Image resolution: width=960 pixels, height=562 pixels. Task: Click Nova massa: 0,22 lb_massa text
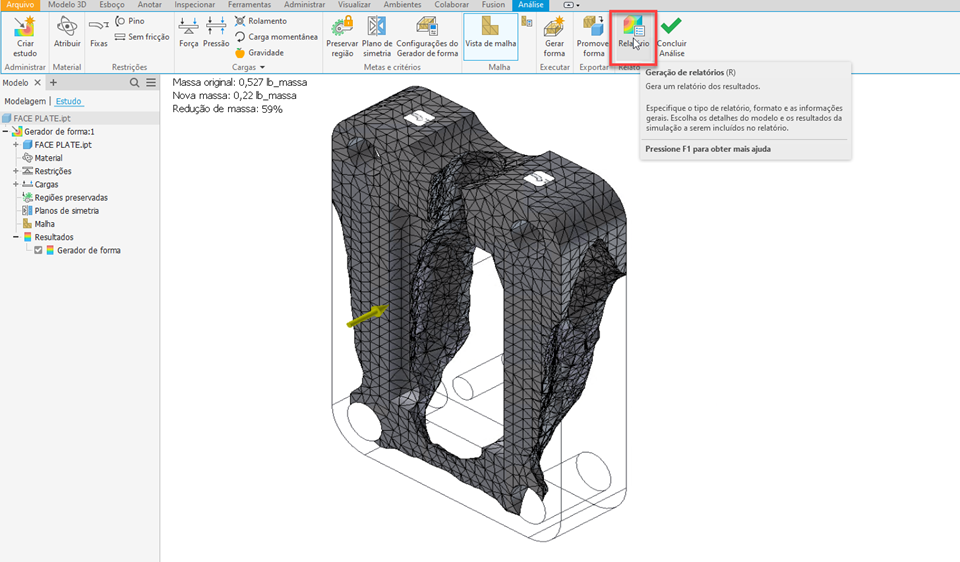click(234, 96)
